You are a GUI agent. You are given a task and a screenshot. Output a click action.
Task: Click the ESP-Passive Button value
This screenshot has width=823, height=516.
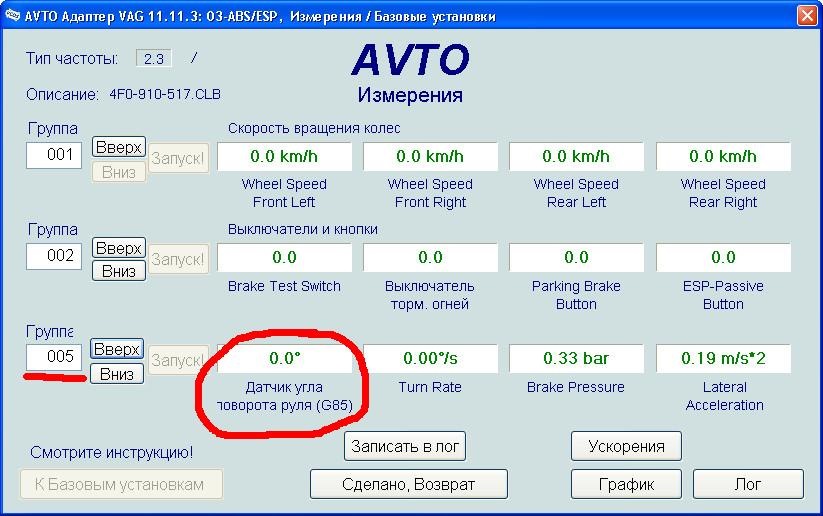point(723,257)
